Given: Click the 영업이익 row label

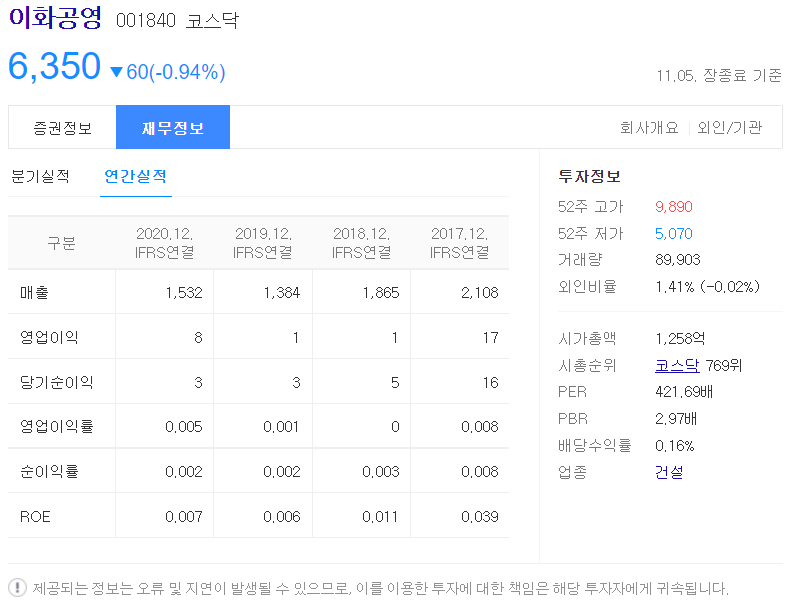Looking at the screenshot, I should (x=49, y=337).
